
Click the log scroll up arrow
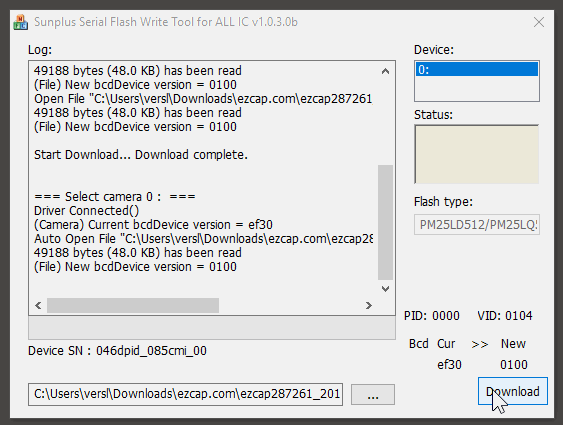[385, 71]
